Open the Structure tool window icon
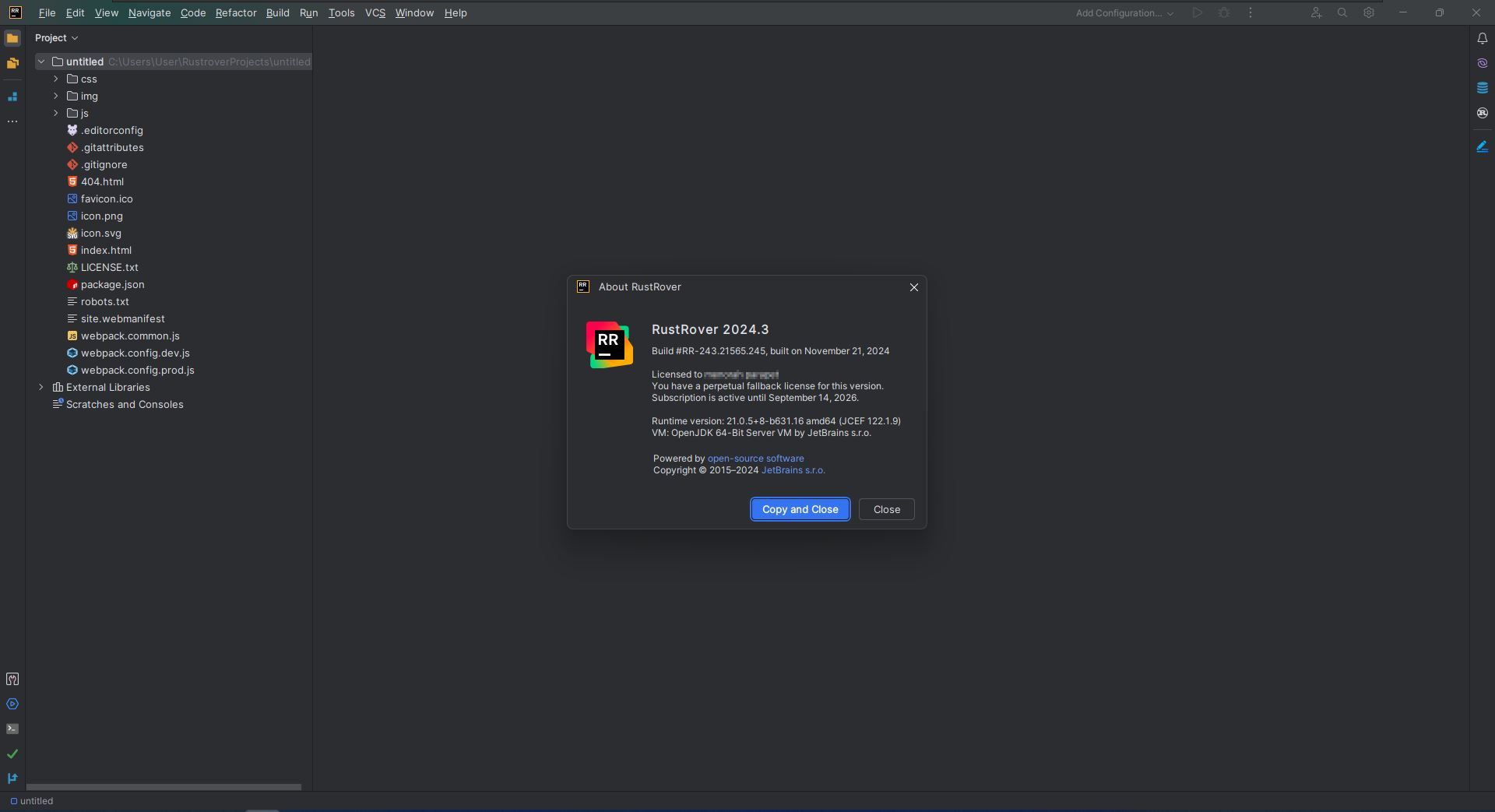This screenshot has width=1495, height=812. coord(12,97)
